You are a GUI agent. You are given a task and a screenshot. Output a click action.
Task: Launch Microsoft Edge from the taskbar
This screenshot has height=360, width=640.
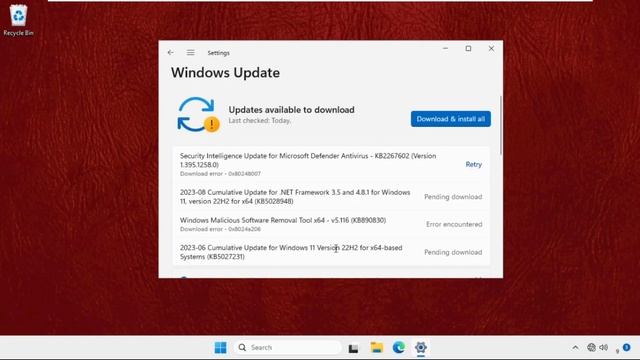[399, 347]
